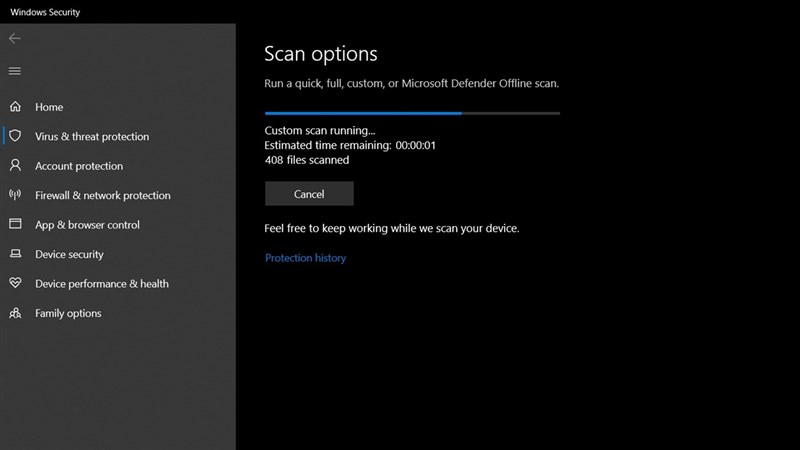Viewport: 800px width, 450px height.
Task: Click the Home house icon
Action: pyautogui.click(x=15, y=107)
